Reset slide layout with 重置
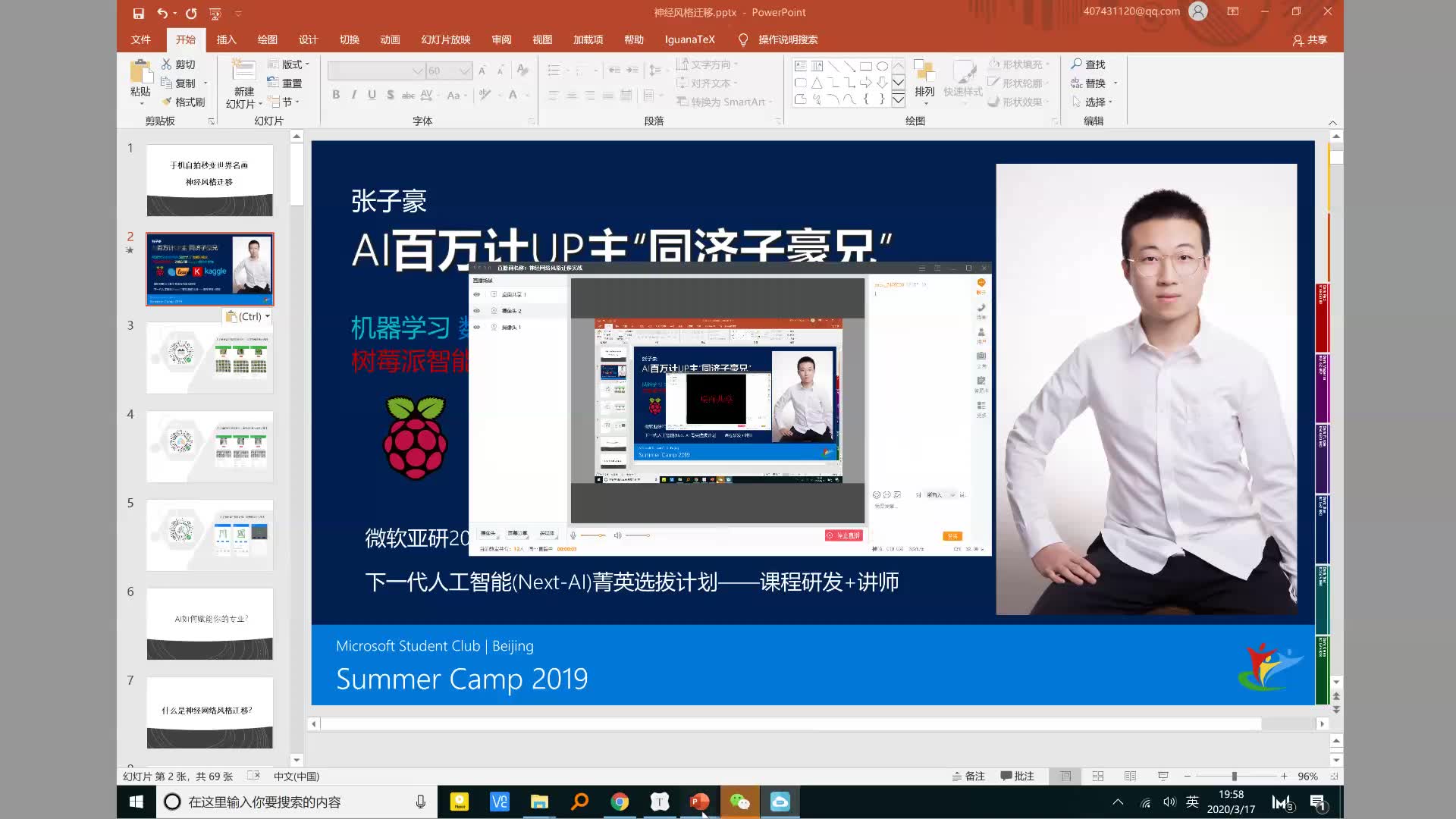This screenshot has width=1456, height=819. pos(285,83)
